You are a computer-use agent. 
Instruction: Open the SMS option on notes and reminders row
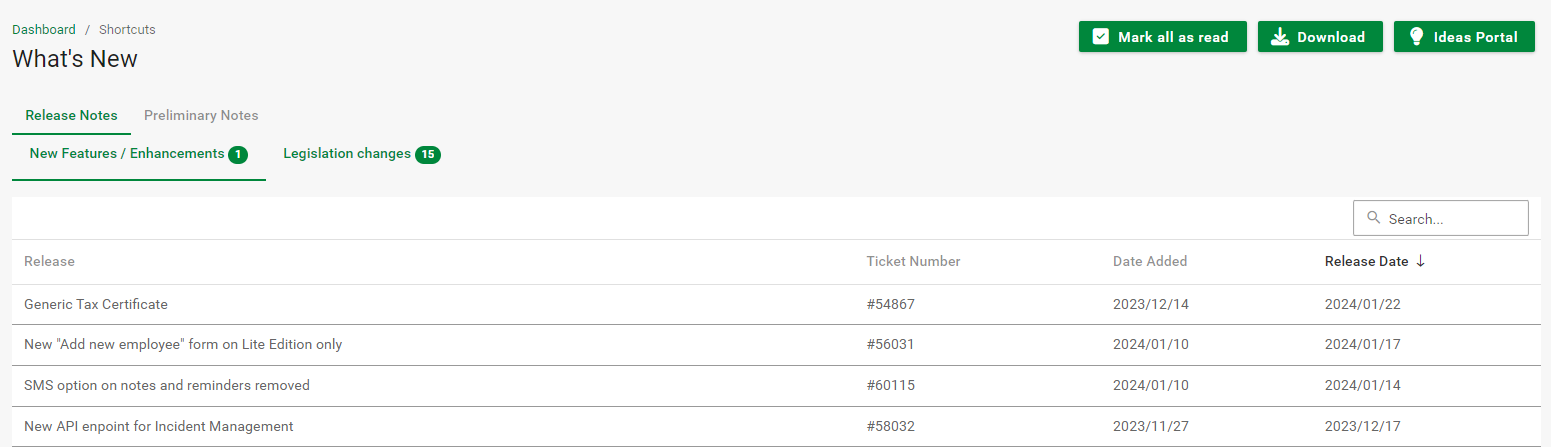(167, 385)
